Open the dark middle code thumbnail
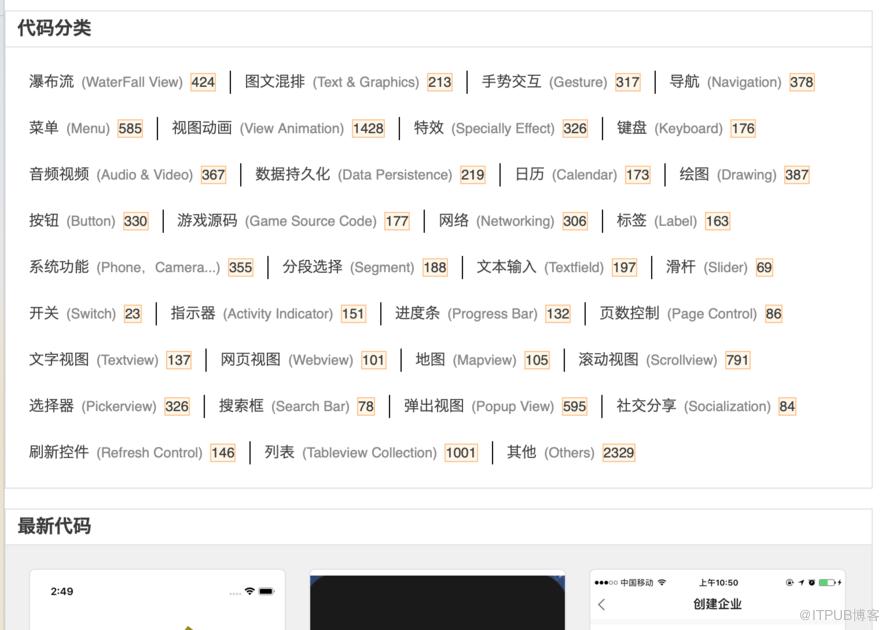The height and width of the screenshot is (630, 889). click(437, 601)
